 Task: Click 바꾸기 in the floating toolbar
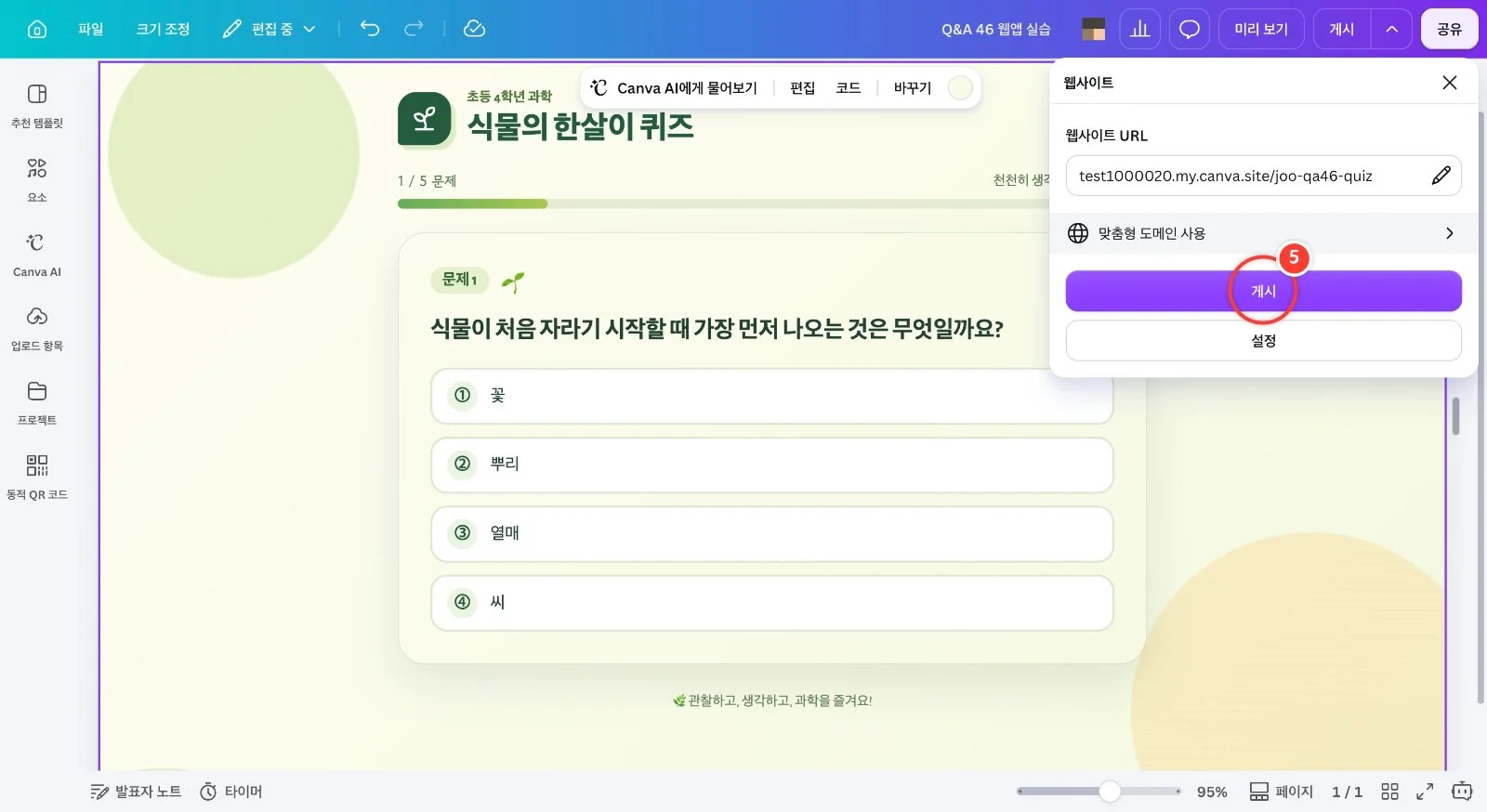(912, 87)
